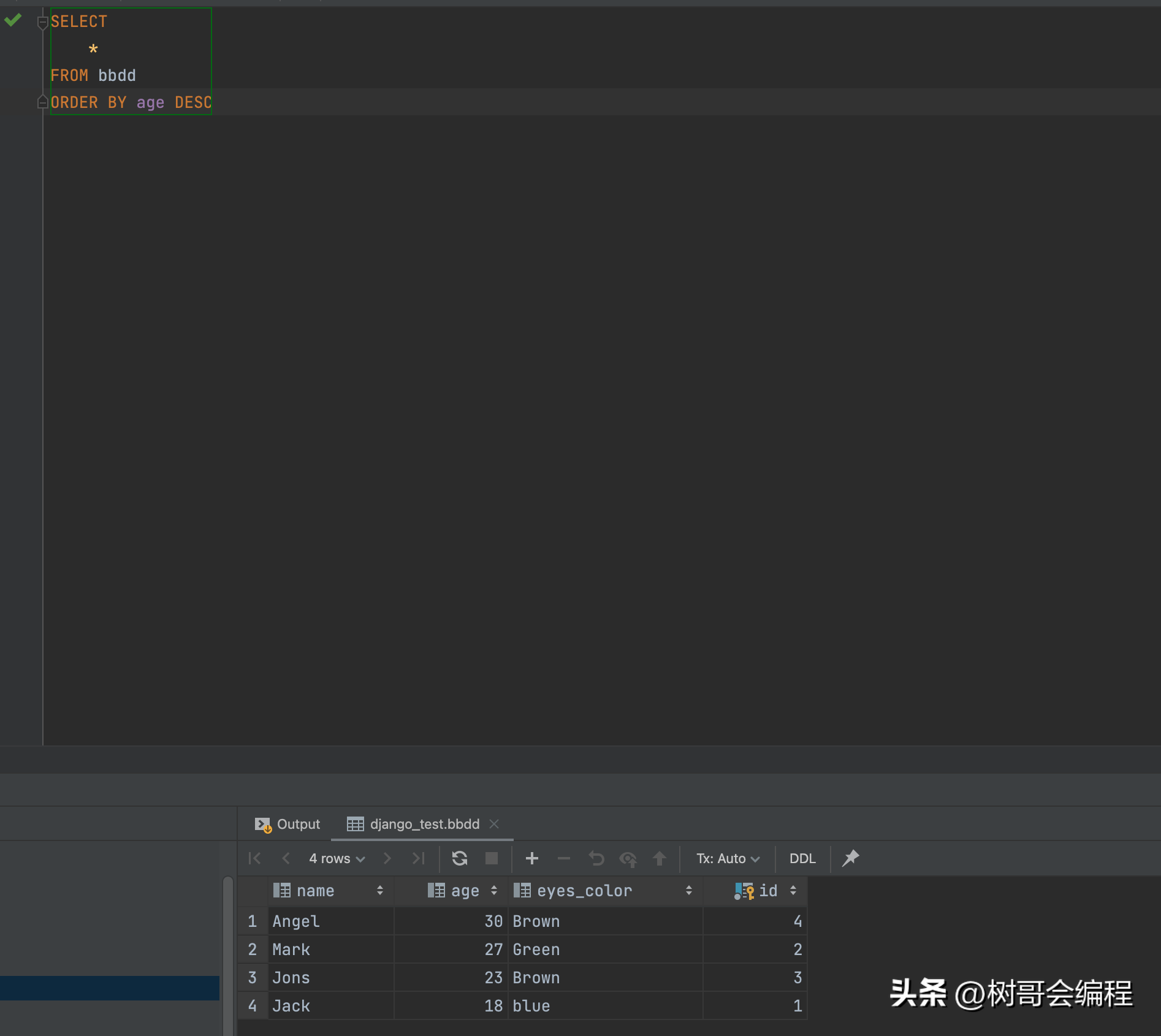Open the Tx: Auto transaction mode dropdown

click(728, 858)
